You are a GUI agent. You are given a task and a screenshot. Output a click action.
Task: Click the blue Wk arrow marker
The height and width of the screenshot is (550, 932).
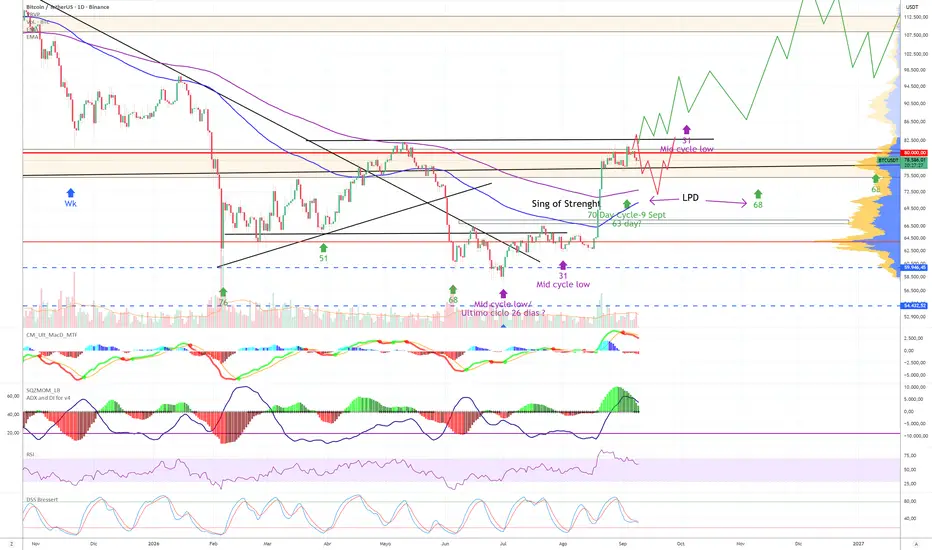[x=71, y=193]
